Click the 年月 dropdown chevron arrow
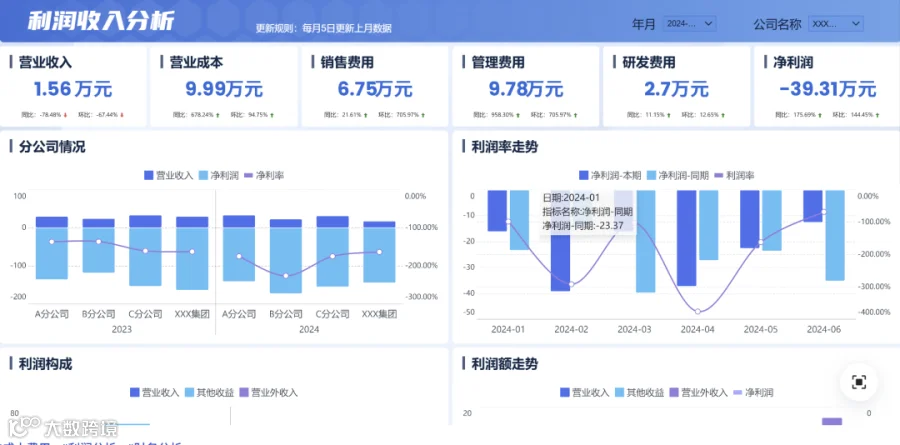Viewport: 900px width, 445px height. pyautogui.click(x=708, y=24)
